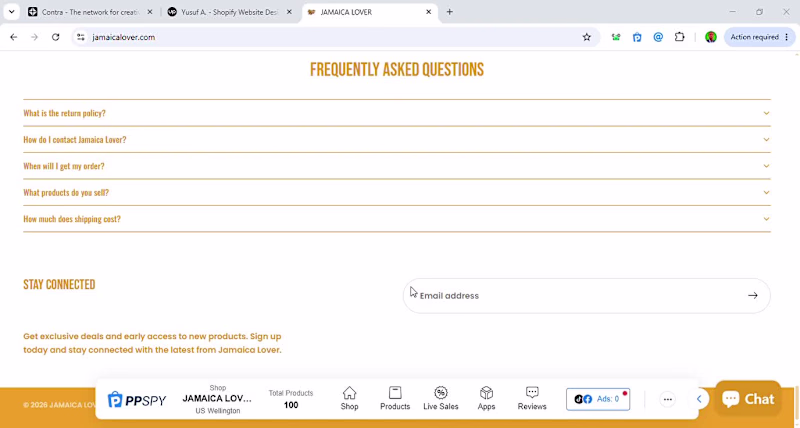Click the Action required button
This screenshot has width=800, height=428.
tap(759, 37)
